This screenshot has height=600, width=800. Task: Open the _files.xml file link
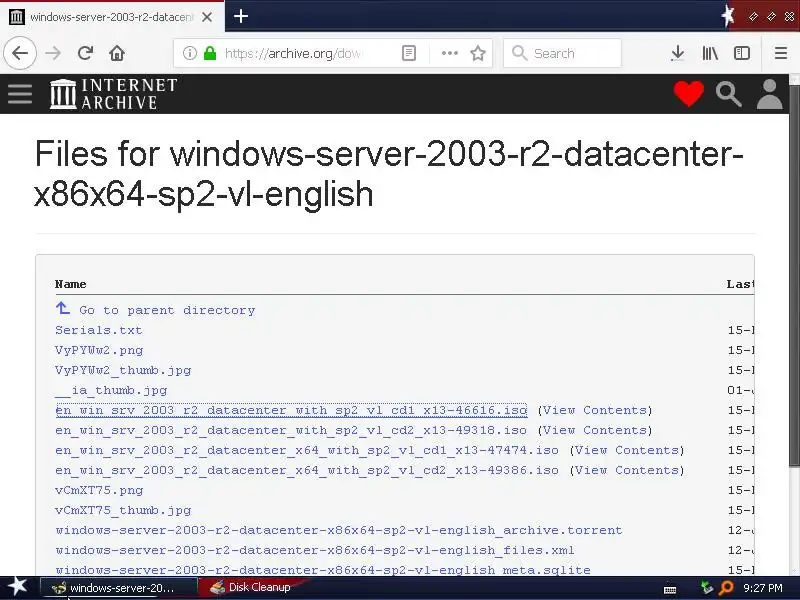pyautogui.click(x=315, y=550)
